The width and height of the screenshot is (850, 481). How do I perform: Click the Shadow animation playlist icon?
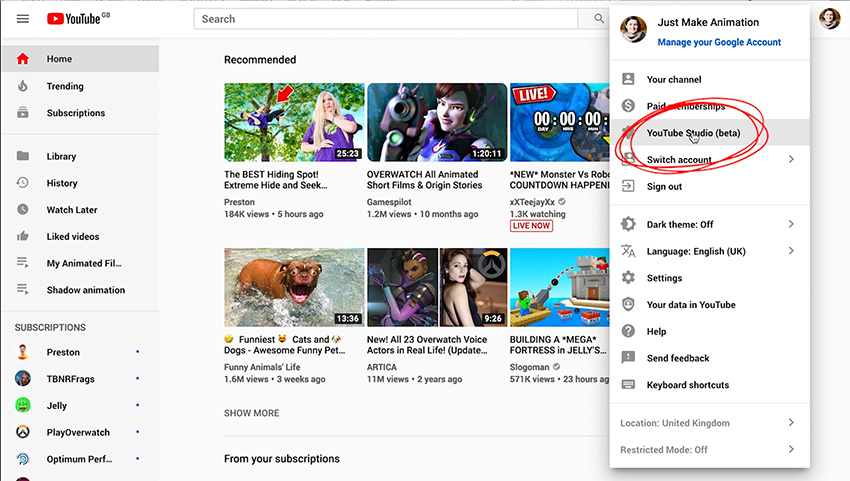tap(23, 289)
